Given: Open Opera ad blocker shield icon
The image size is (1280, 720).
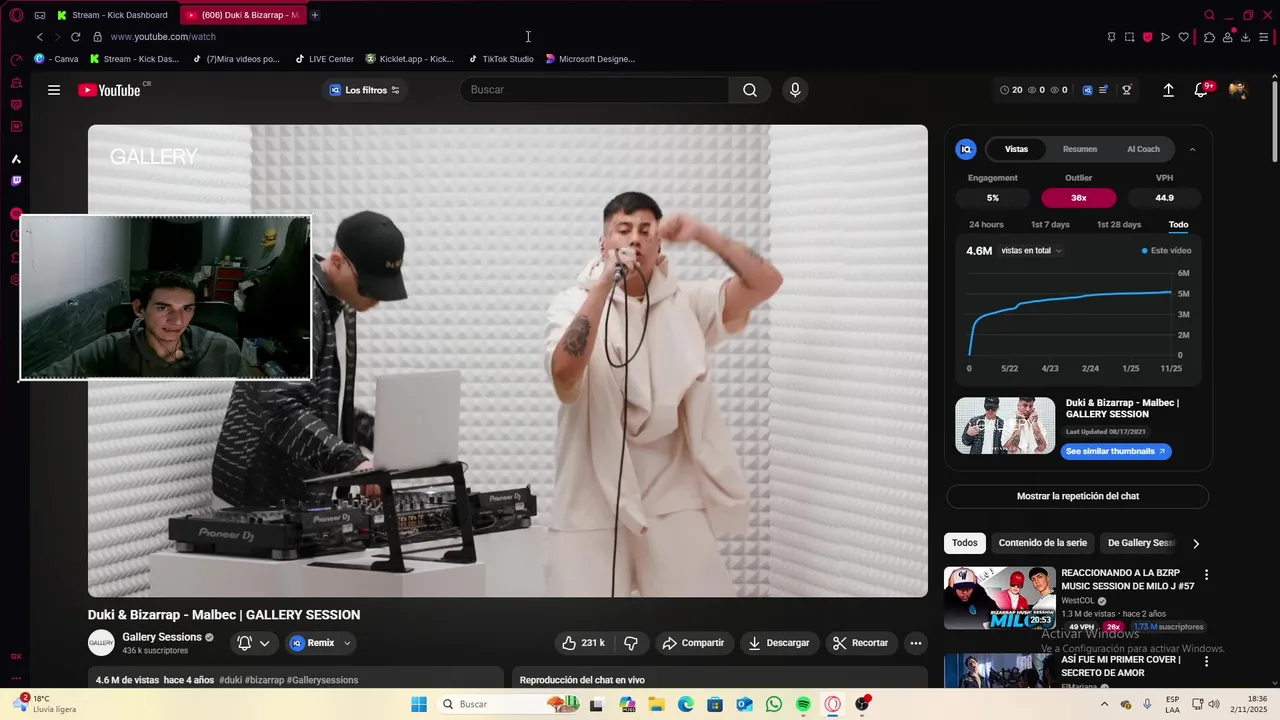Looking at the screenshot, I should 1148,37.
